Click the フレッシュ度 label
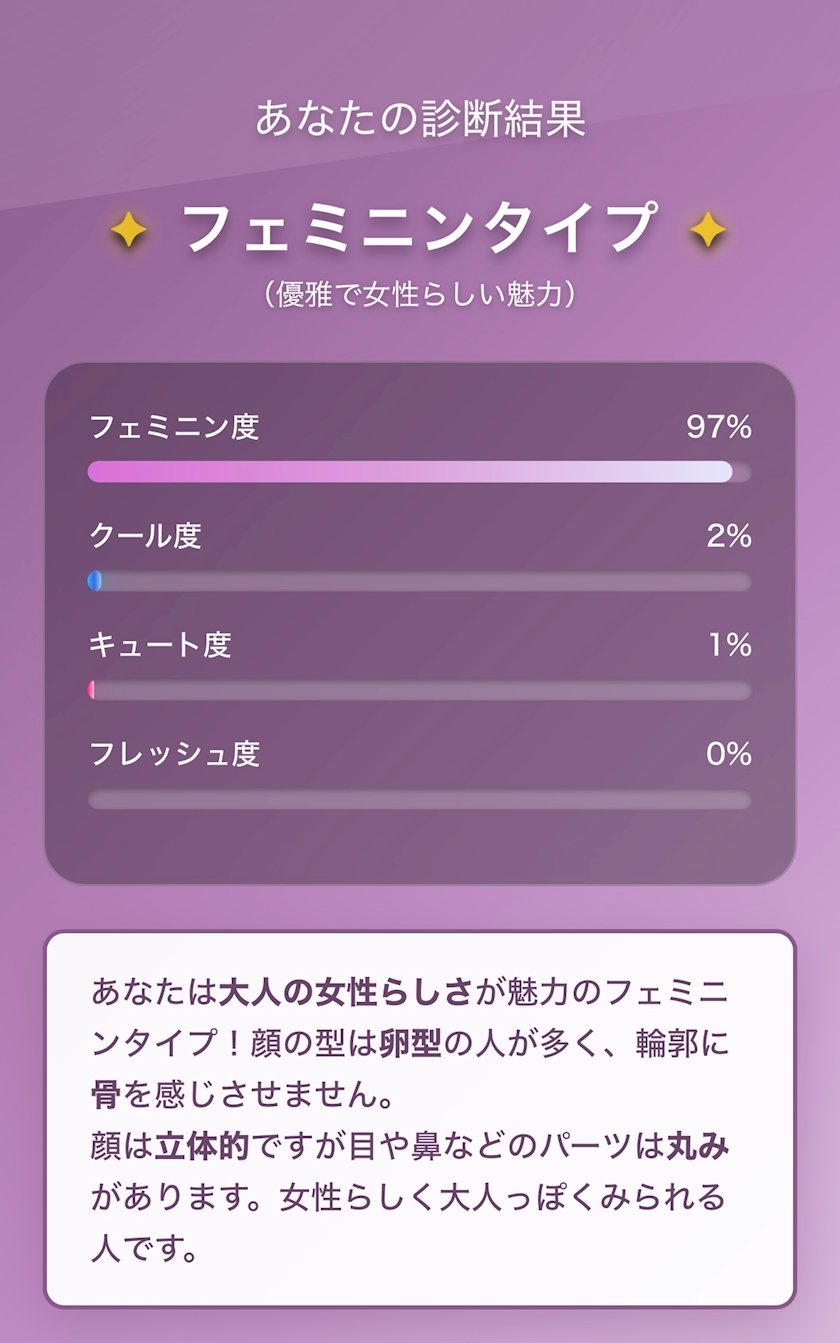 [x=174, y=753]
